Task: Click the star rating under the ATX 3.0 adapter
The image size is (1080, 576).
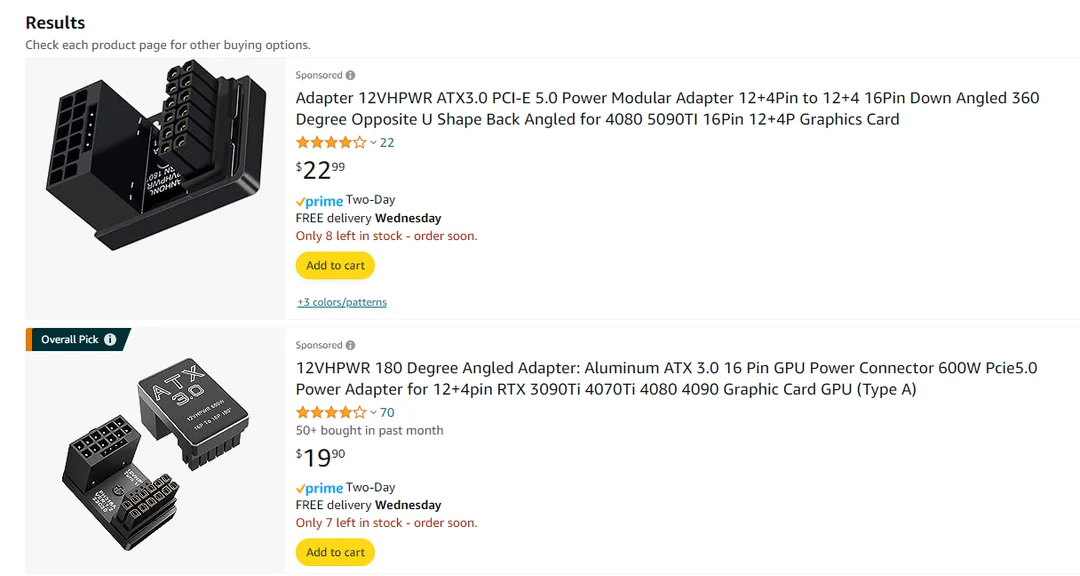Action: coord(328,411)
